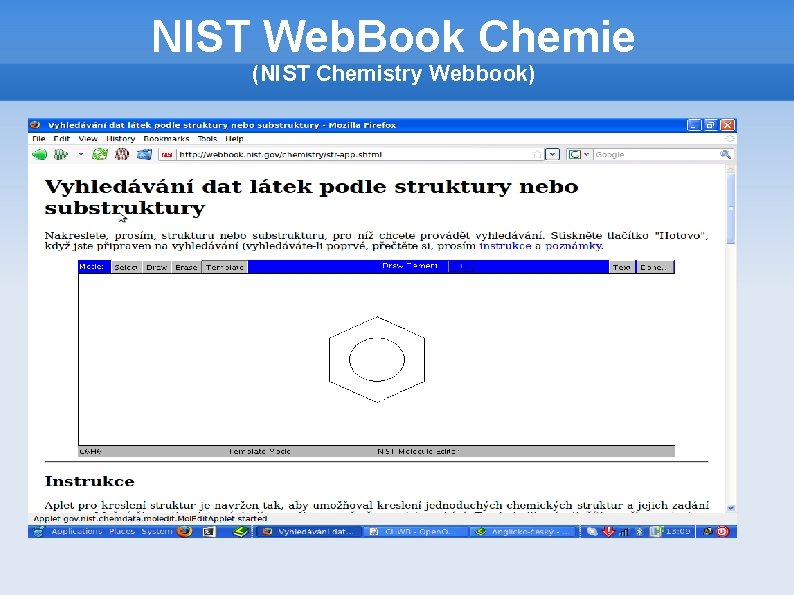Click the "Template Mode" status text
The image size is (794, 595).
tap(259, 451)
